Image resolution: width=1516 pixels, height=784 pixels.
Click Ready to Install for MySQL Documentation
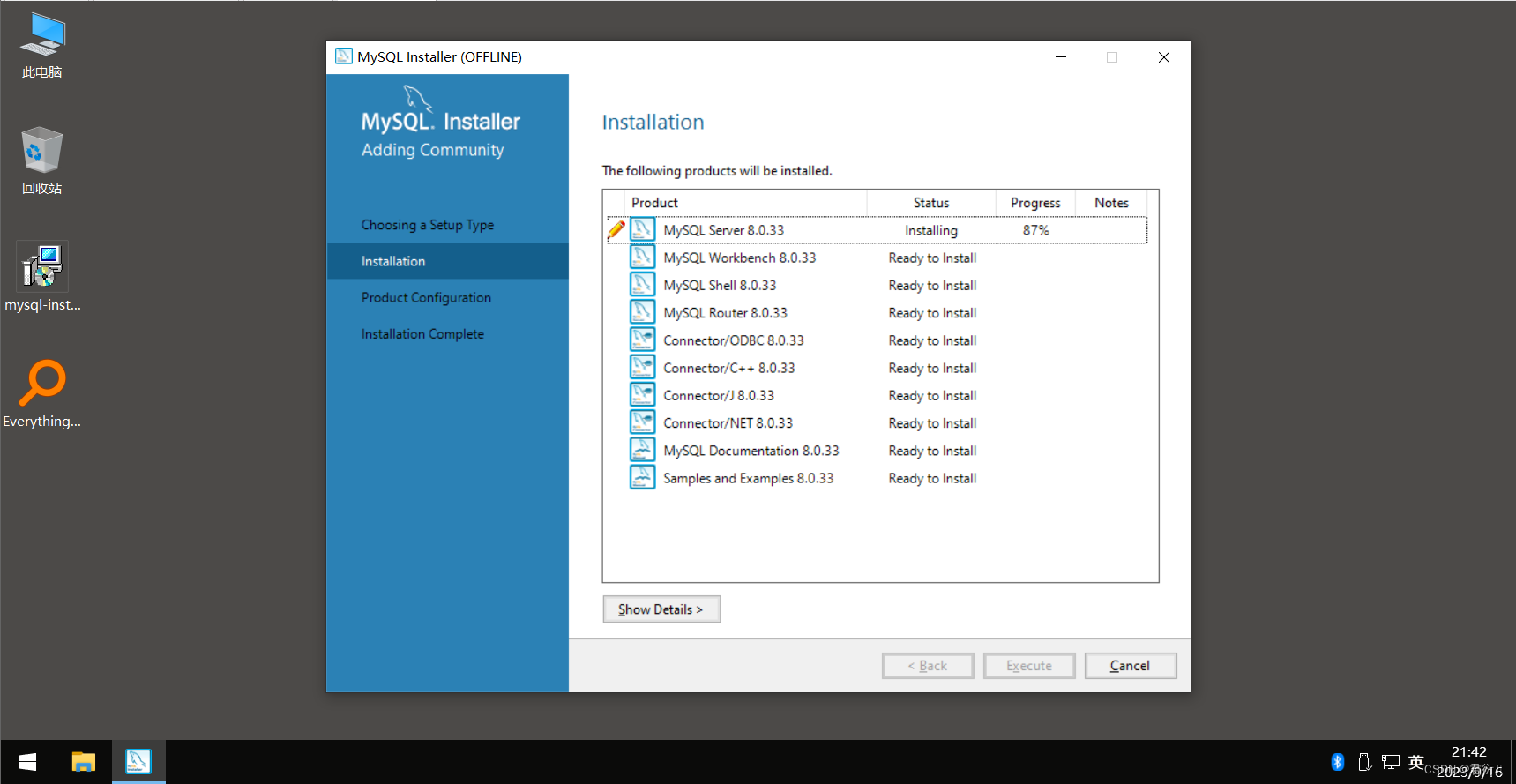click(x=932, y=451)
